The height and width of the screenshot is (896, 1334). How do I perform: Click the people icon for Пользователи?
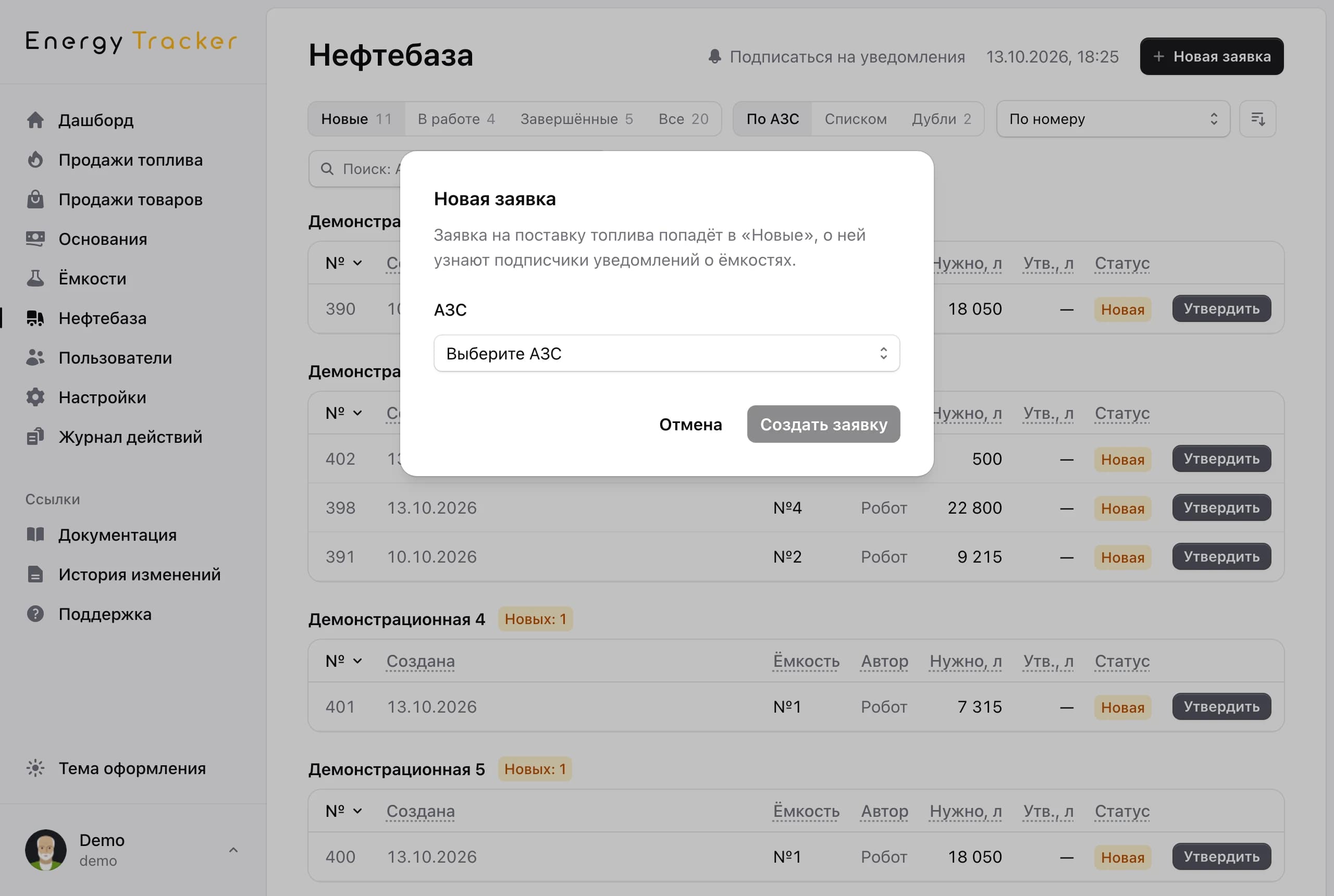pyautogui.click(x=35, y=358)
